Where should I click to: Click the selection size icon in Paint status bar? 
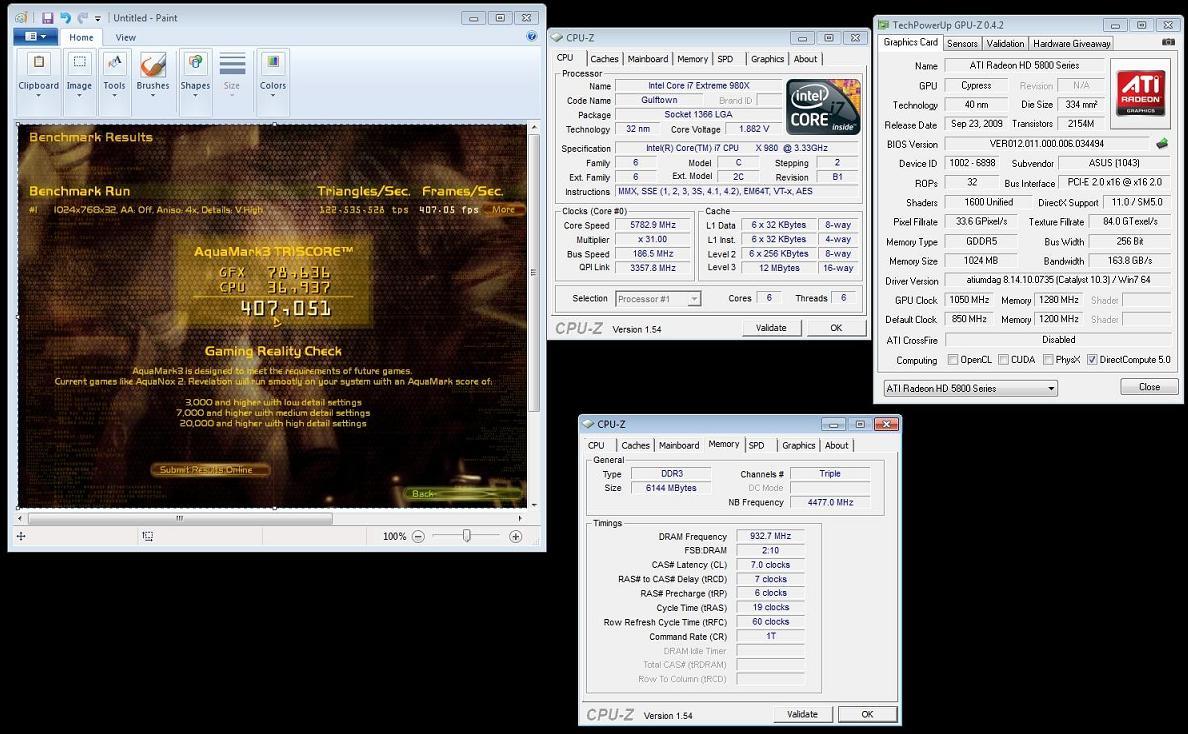click(x=148, y=536)
